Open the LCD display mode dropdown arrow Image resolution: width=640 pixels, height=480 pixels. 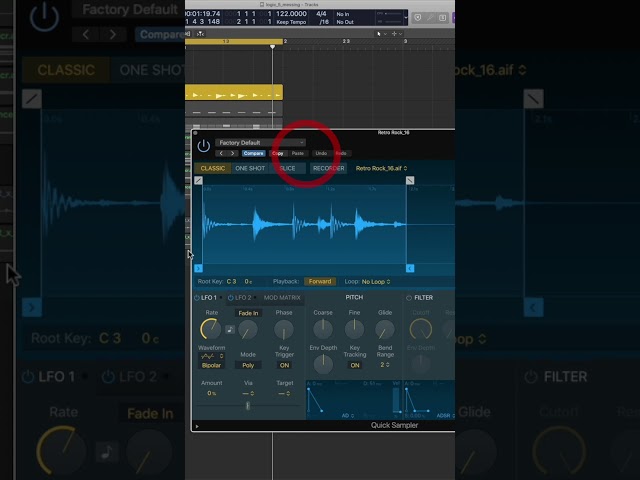405,18
